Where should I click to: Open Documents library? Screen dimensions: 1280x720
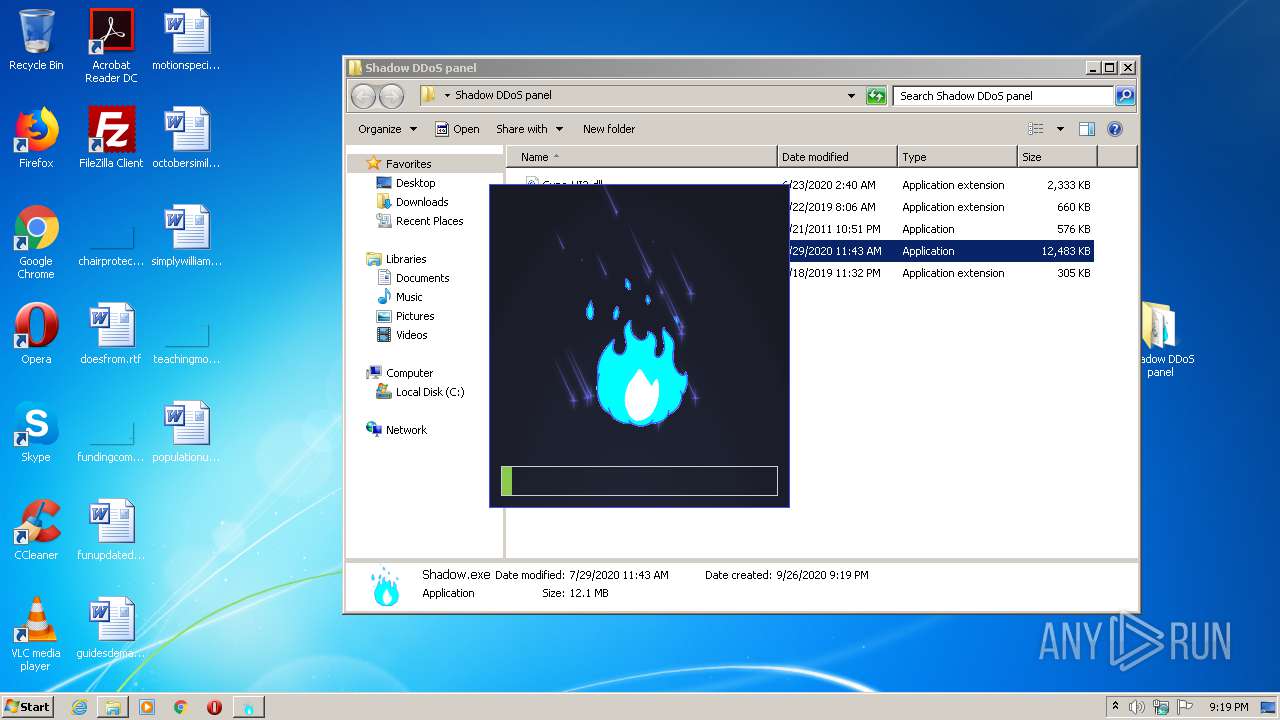point(422,278)
